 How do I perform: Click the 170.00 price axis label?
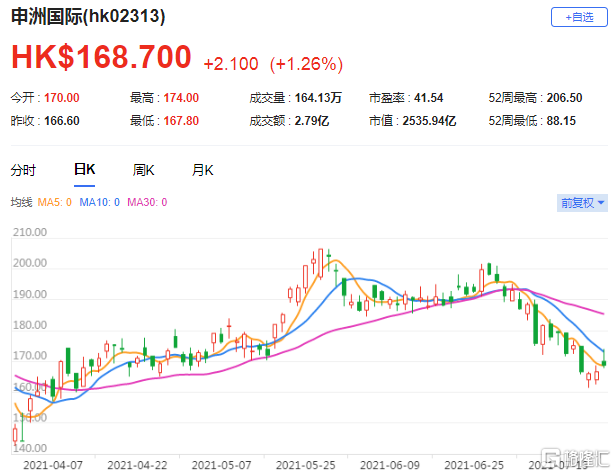coord(30,356)
